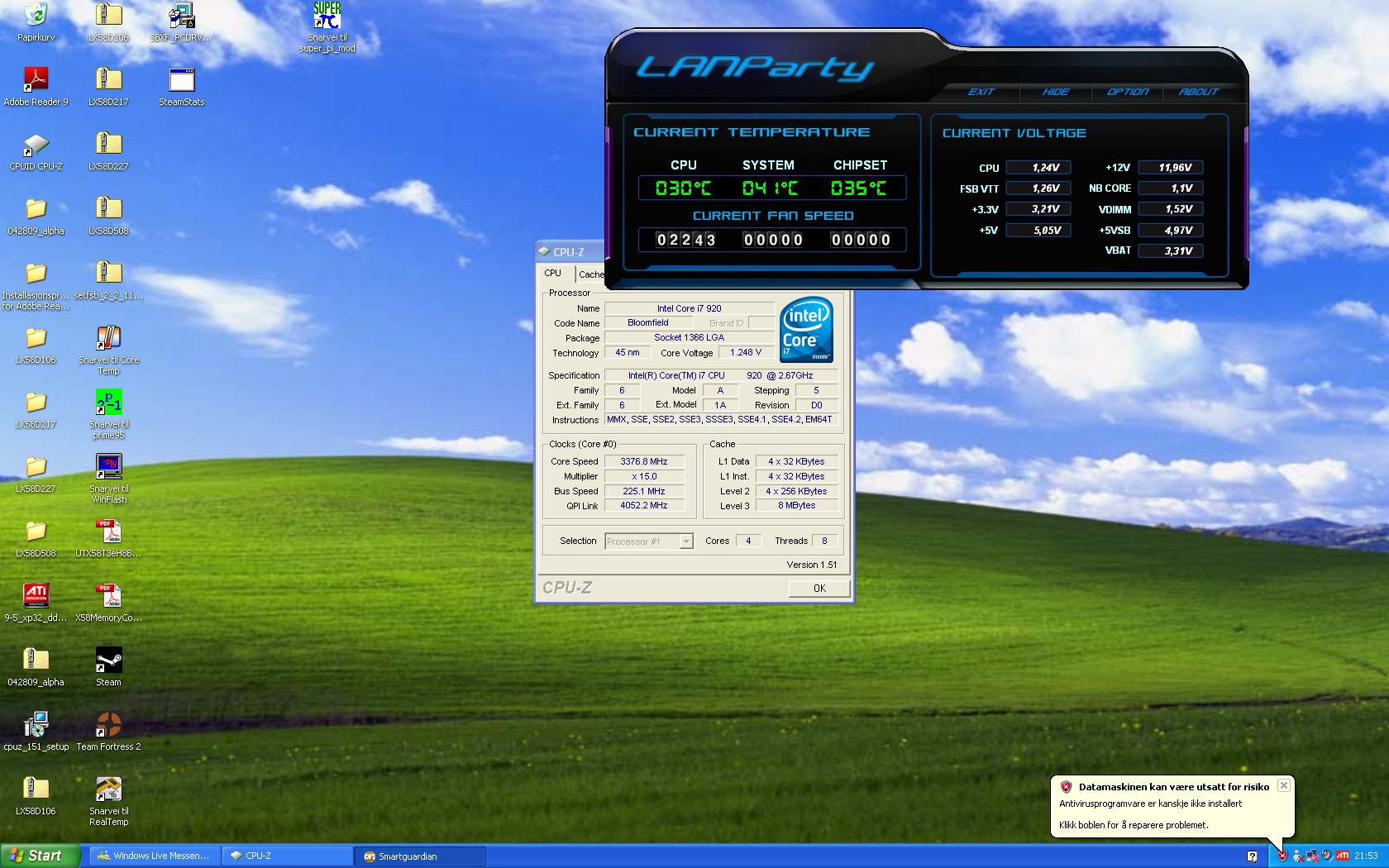Click the CPU-Z window title bar
1389x868 pixels.
coord(570,252)
